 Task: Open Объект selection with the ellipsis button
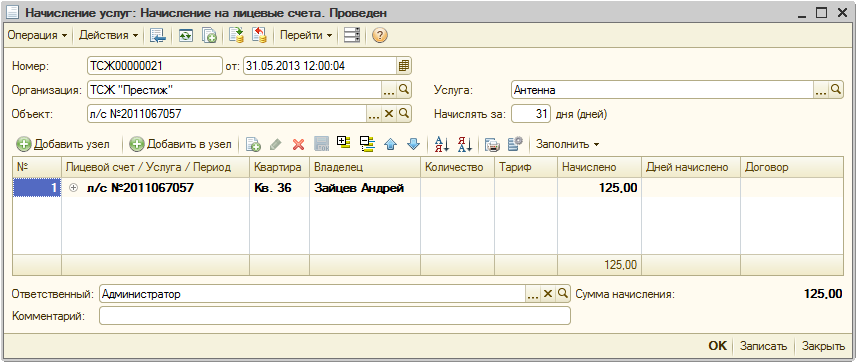point(373,114)
